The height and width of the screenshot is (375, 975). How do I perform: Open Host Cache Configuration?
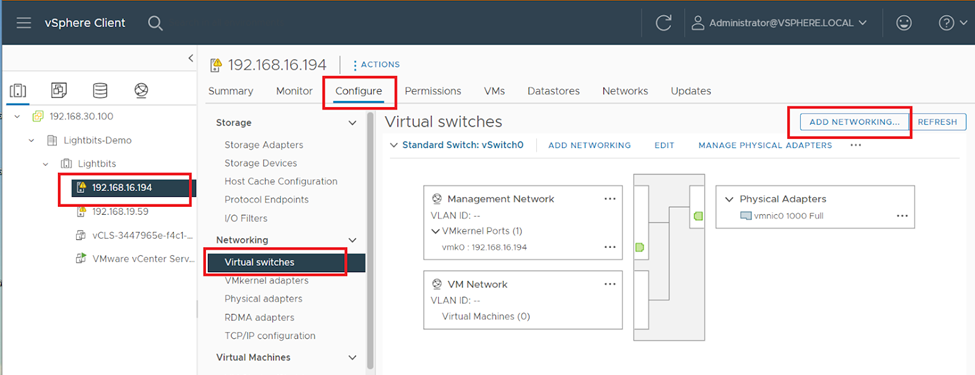click(281, 182)
